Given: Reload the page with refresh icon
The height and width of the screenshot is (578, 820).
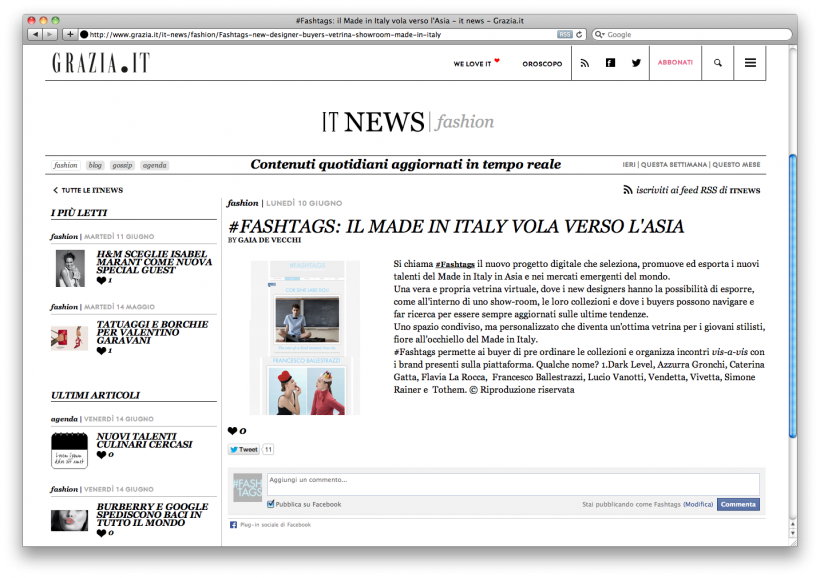Looking at the screenshot, I should coord(579,35).
